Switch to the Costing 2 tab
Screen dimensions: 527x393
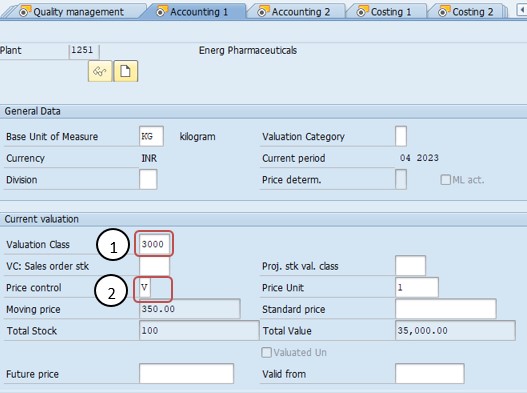coord(468,12)
